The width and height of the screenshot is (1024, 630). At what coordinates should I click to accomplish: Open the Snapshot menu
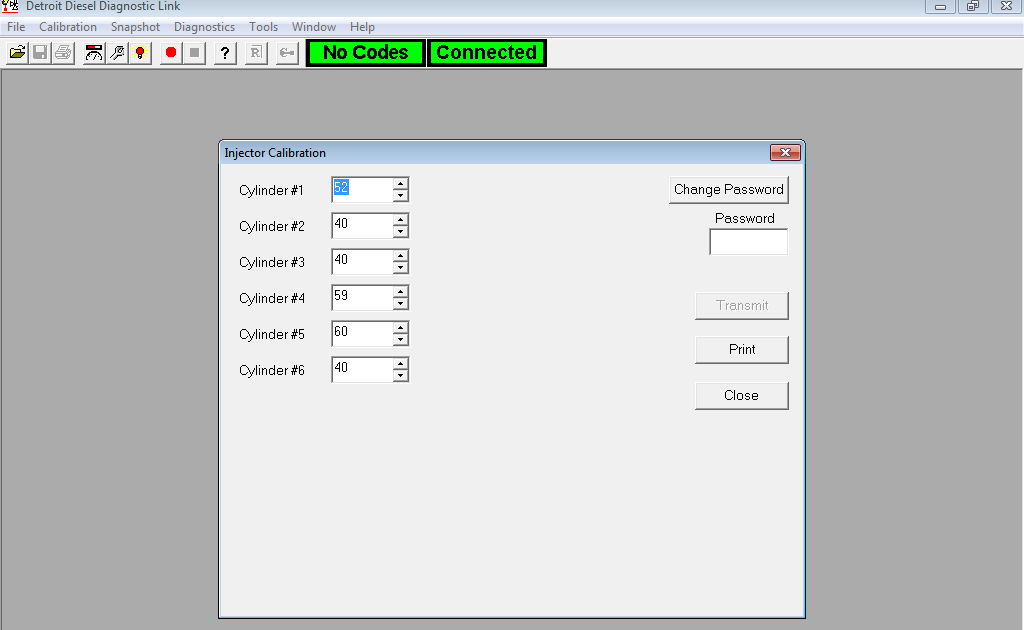pyautogui.click(x=135, y=27)
